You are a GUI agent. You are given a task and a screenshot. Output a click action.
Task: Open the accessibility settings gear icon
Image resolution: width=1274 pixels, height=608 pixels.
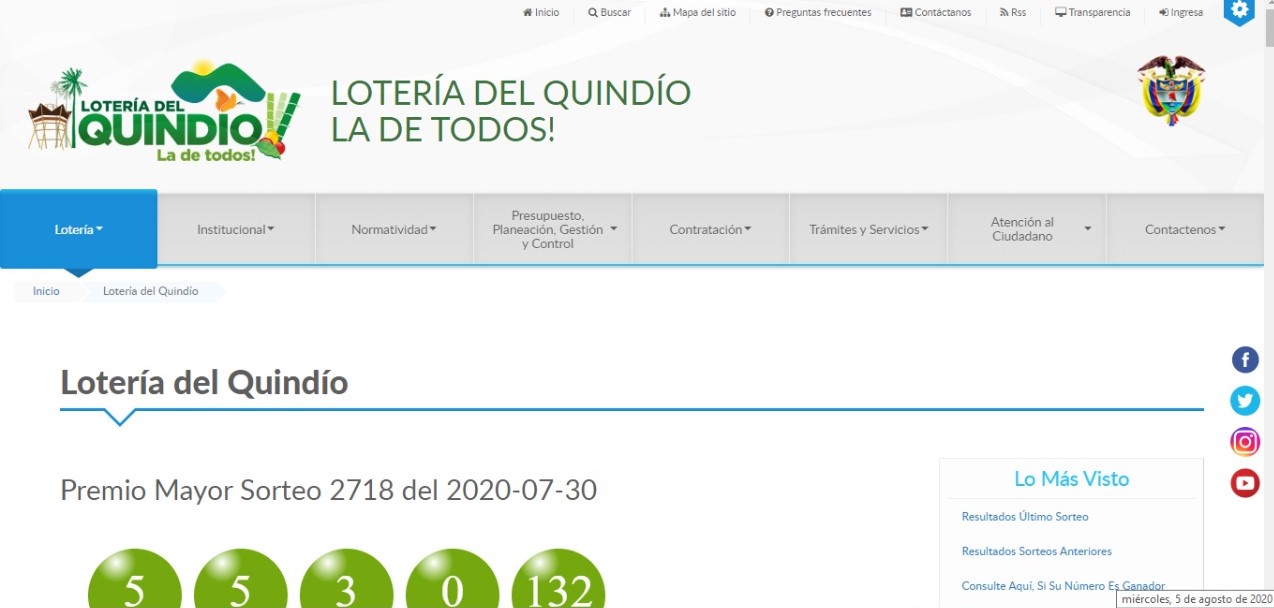tap(1239, 11)
